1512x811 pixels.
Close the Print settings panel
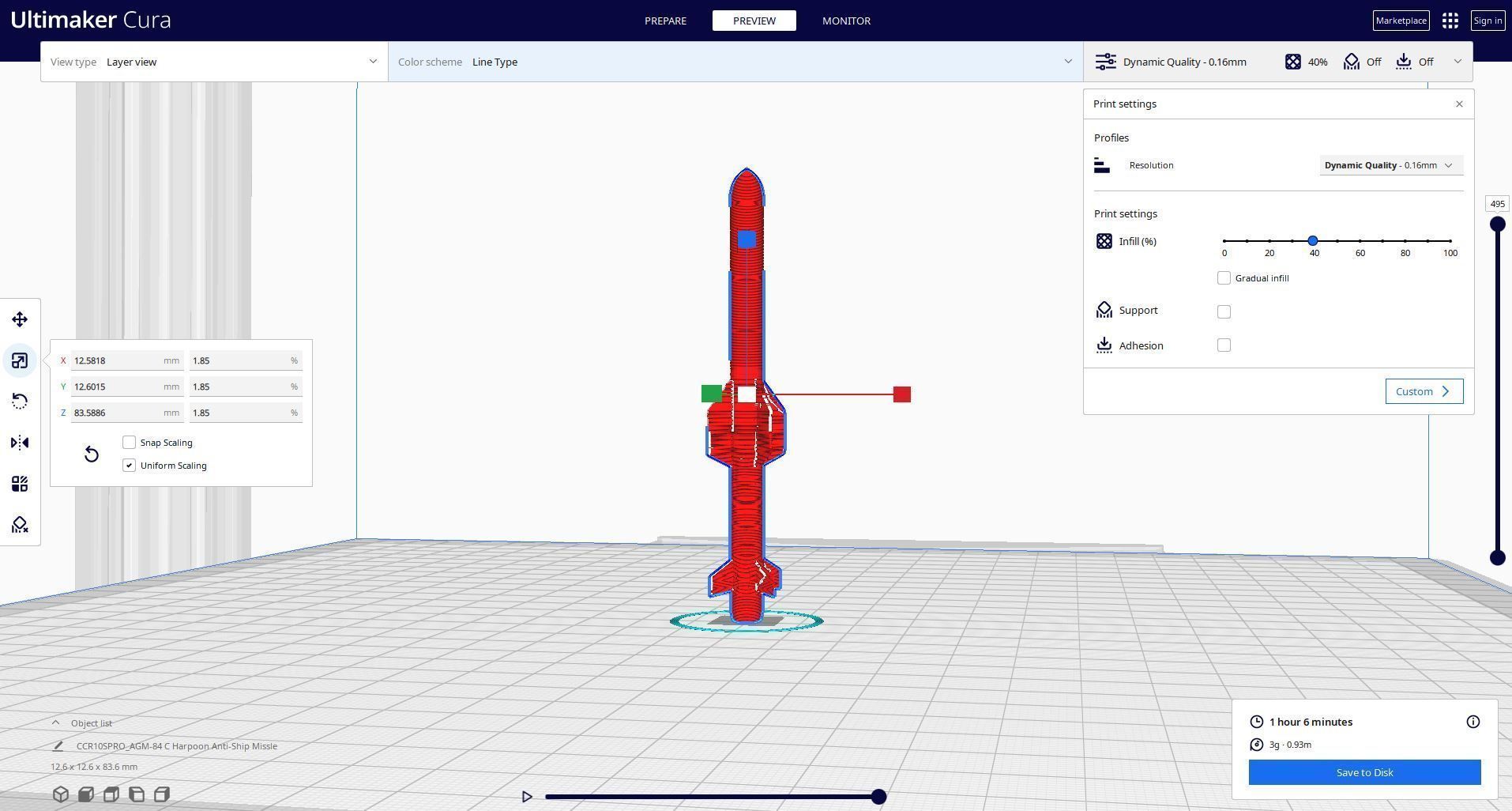1459,104
